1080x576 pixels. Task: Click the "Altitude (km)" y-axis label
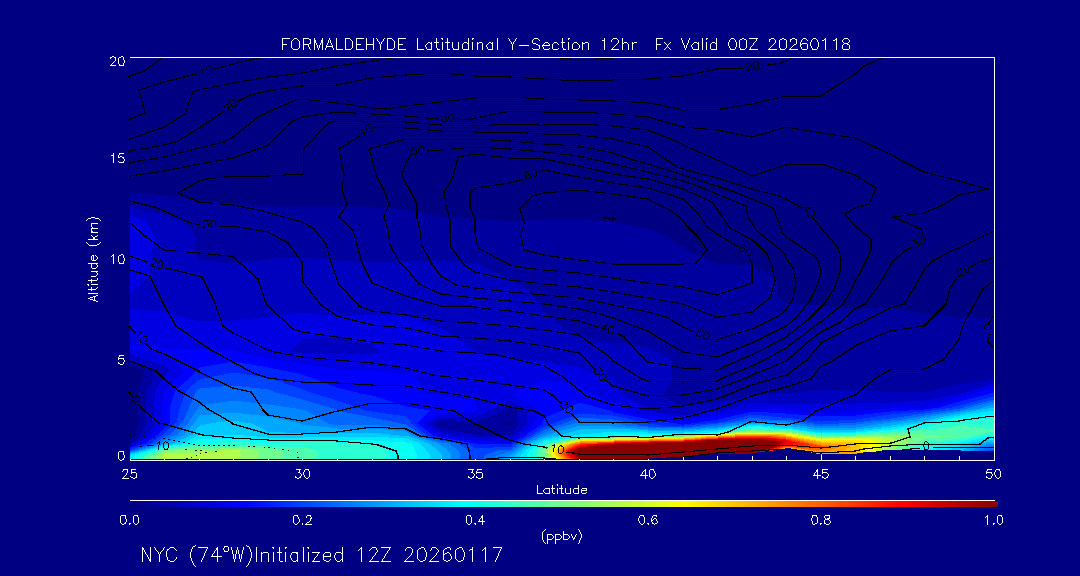(x=92, y=258)
